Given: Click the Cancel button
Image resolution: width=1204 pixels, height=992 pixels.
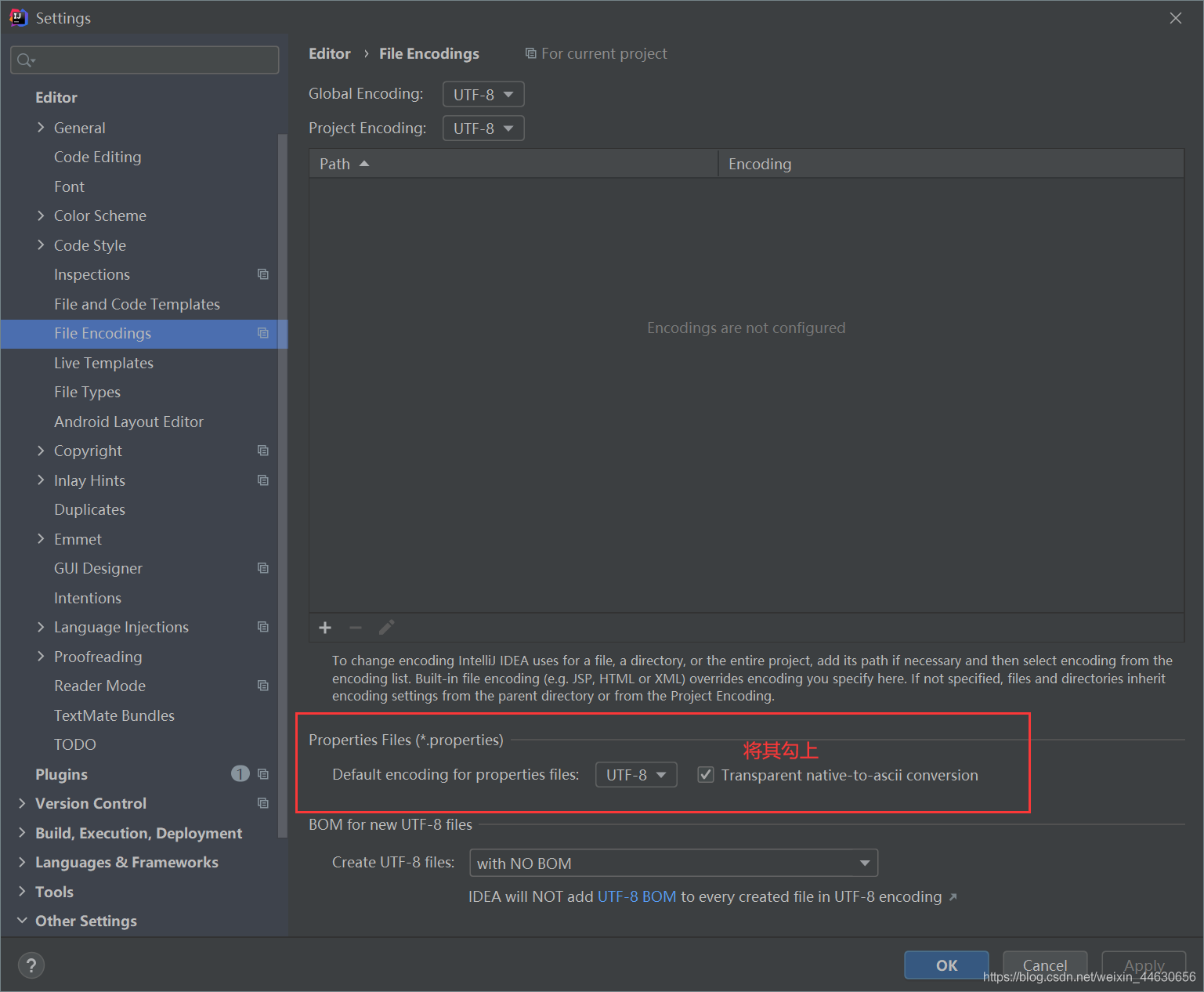Looking at the screenshot, I should click(x=1045, y=965).
